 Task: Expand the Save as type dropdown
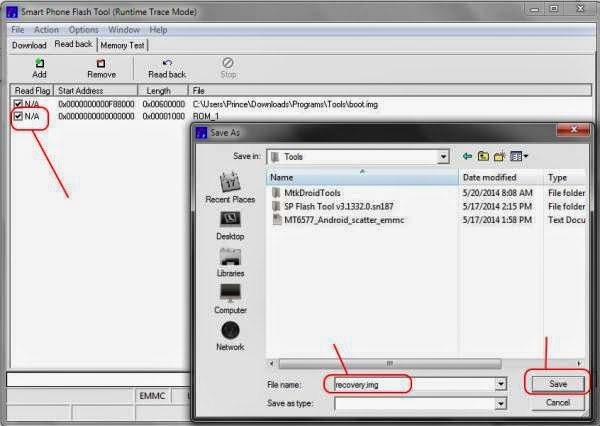501,403
